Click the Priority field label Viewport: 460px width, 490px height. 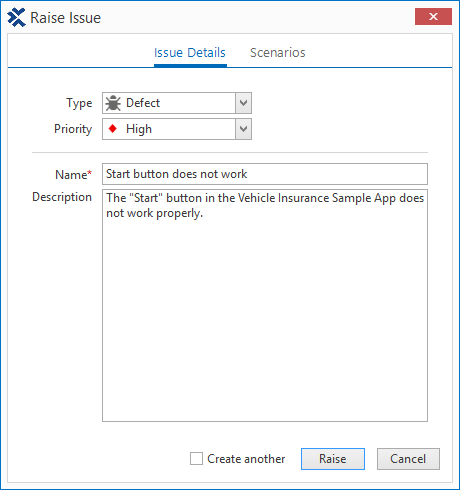pos(73,129)
